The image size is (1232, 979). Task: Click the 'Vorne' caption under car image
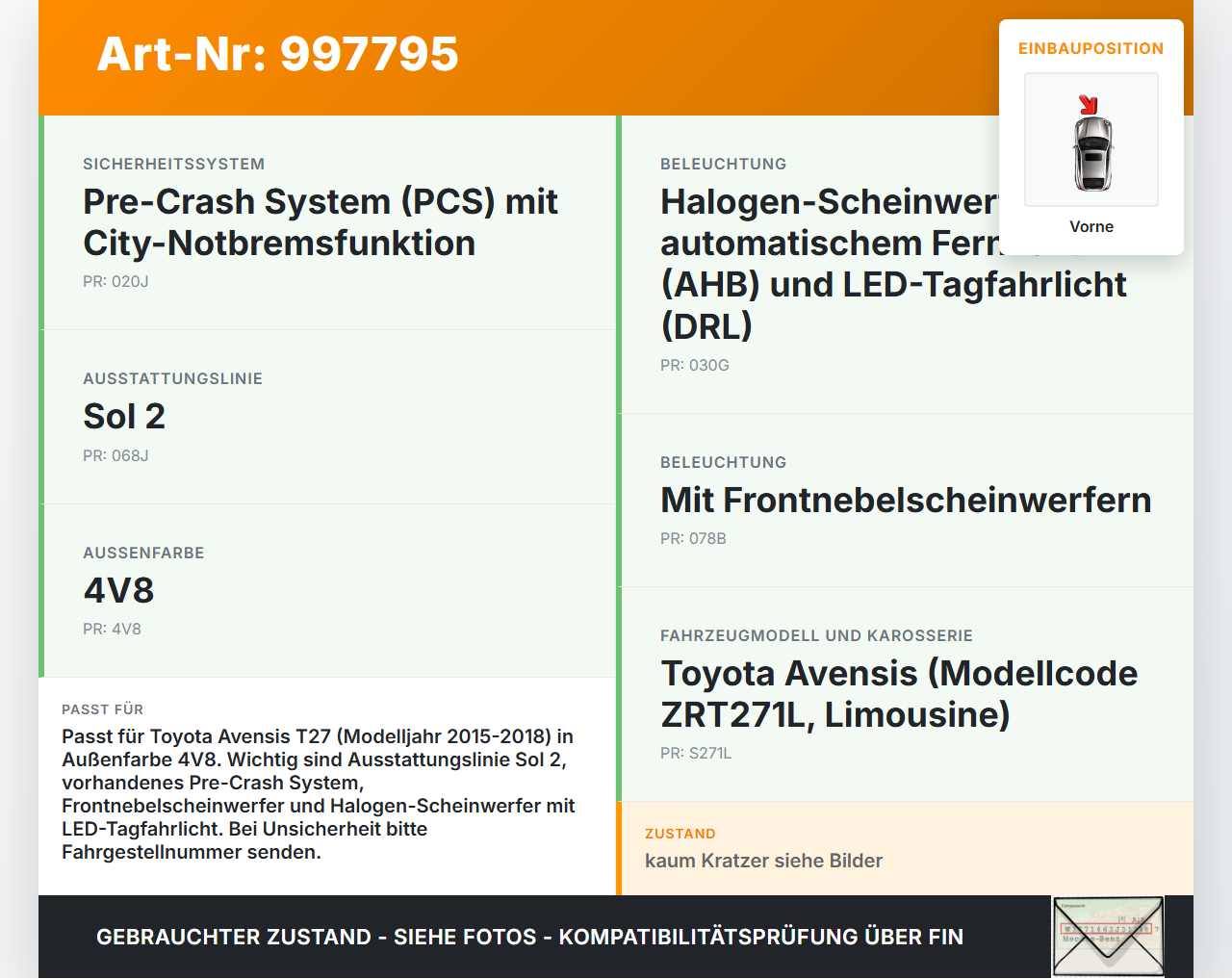[x=1091, y=226]
